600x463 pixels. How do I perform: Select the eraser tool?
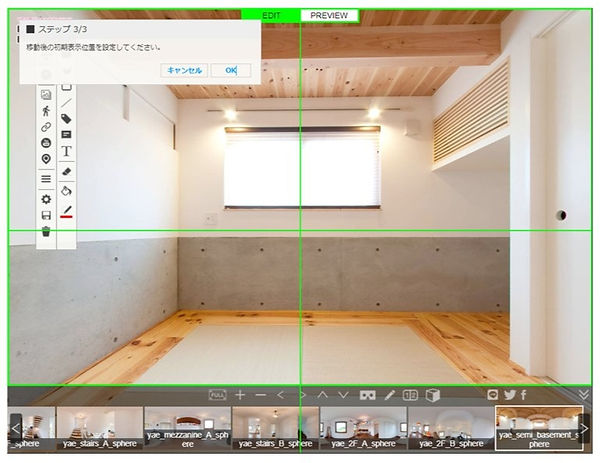67,172
